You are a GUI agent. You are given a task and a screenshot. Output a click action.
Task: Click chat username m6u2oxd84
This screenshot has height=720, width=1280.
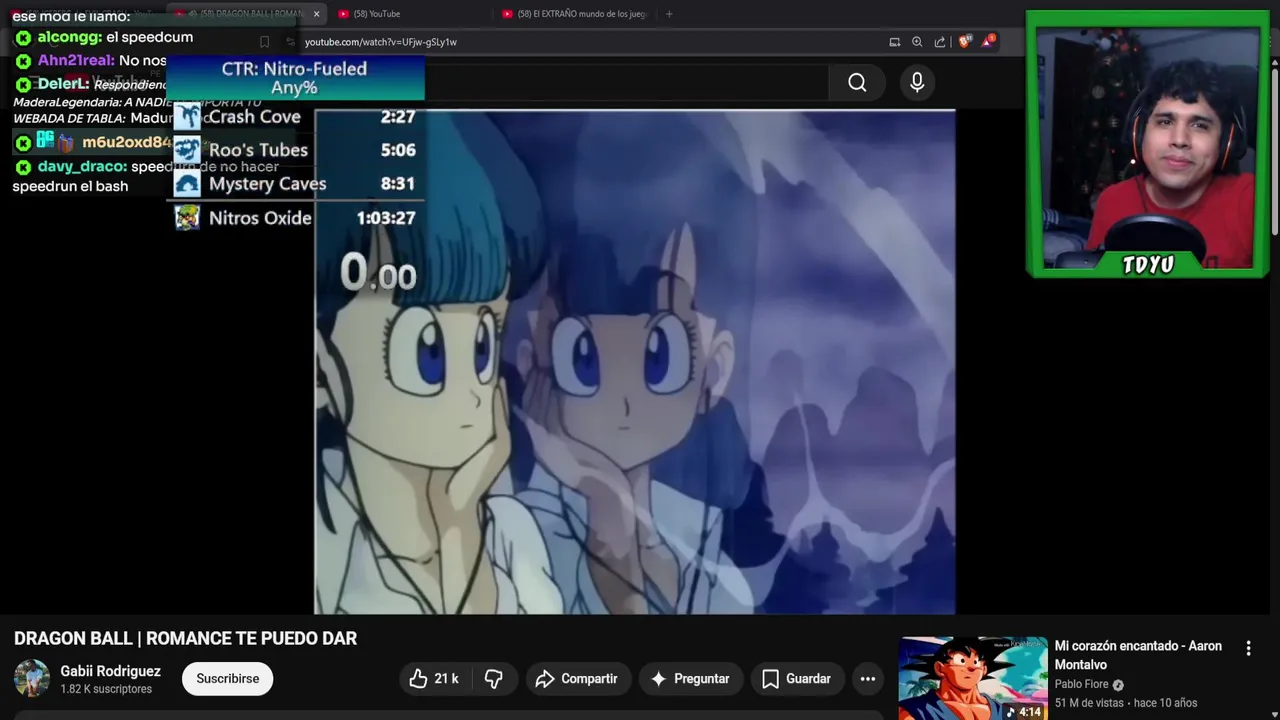(127, 143)
